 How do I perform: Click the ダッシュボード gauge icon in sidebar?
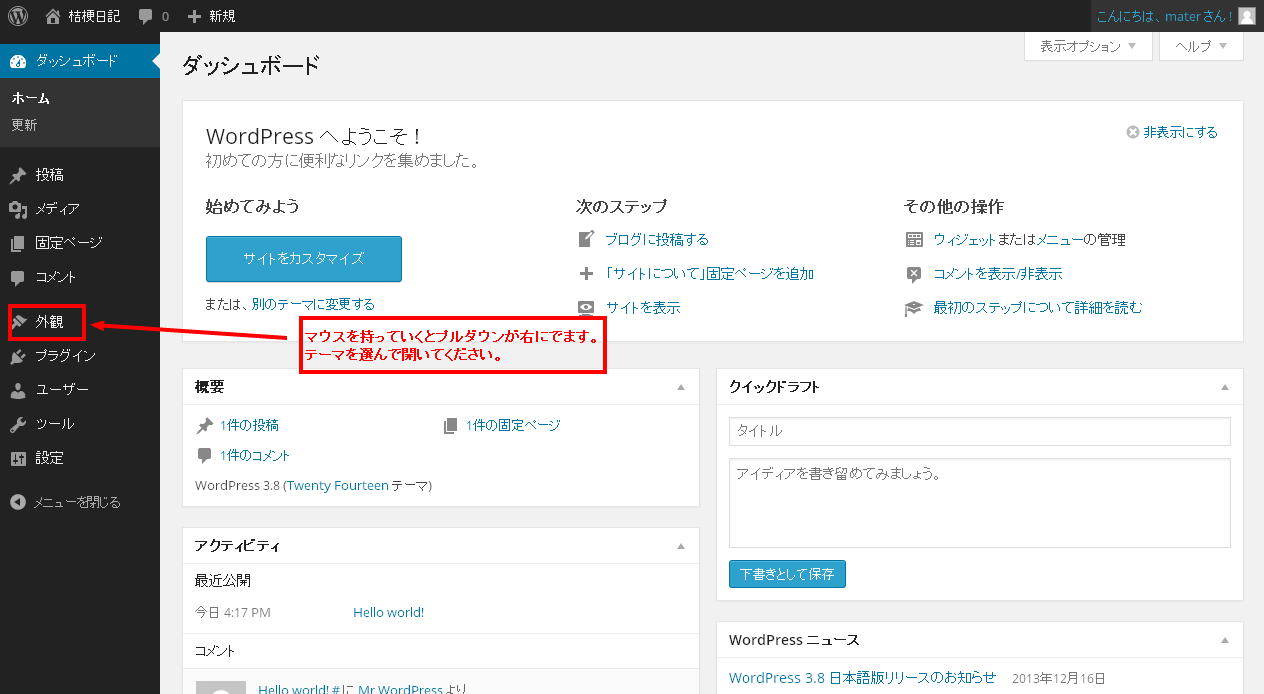18,61
